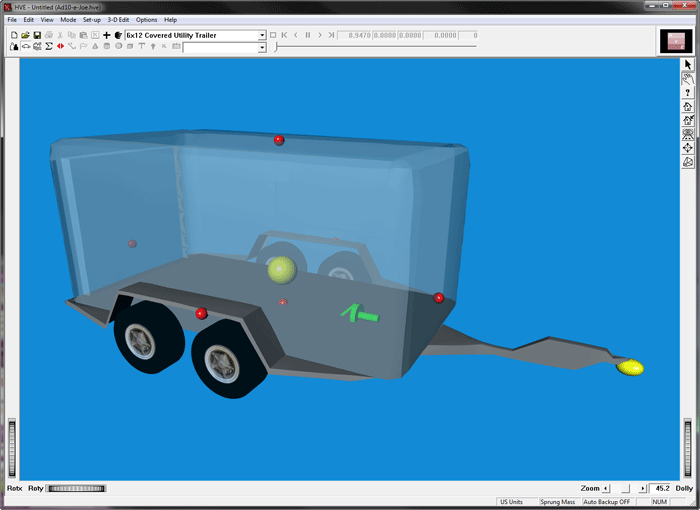
Task: Open the 6x12 Covered Utility Trailer dropdown
Action: pyautogui.click(x=262, y=35)
